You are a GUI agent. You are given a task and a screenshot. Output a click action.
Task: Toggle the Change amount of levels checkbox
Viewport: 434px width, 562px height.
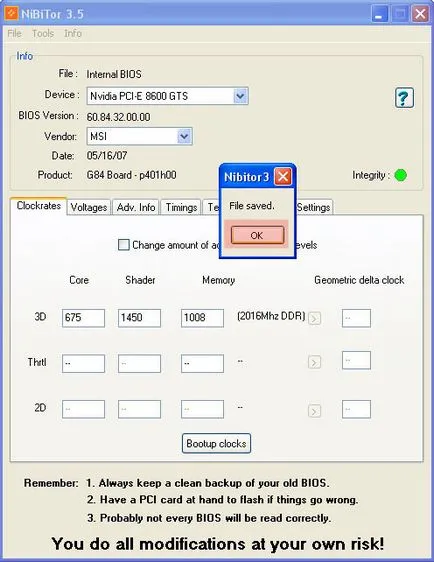coord(124,245)
